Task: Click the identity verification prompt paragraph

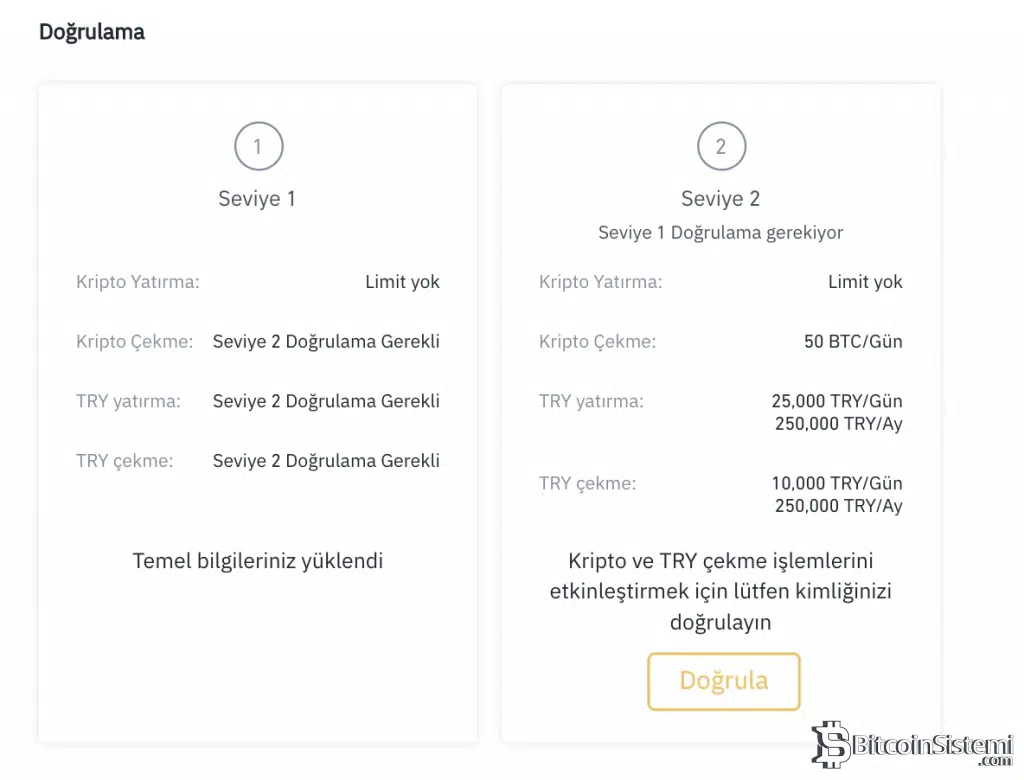Action: (720, 591)
